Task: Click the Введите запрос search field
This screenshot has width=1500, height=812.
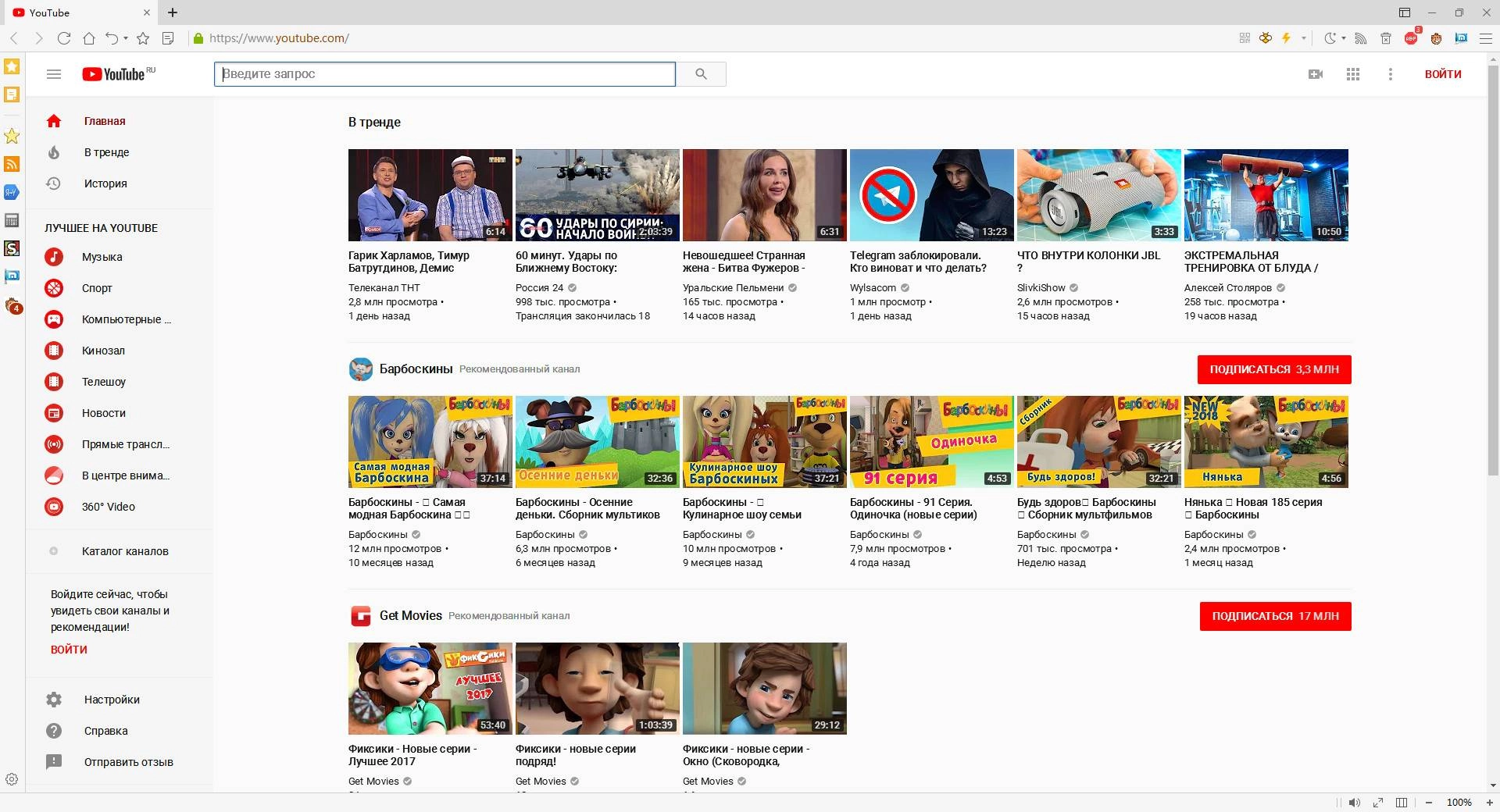Action: coord(445,74)
